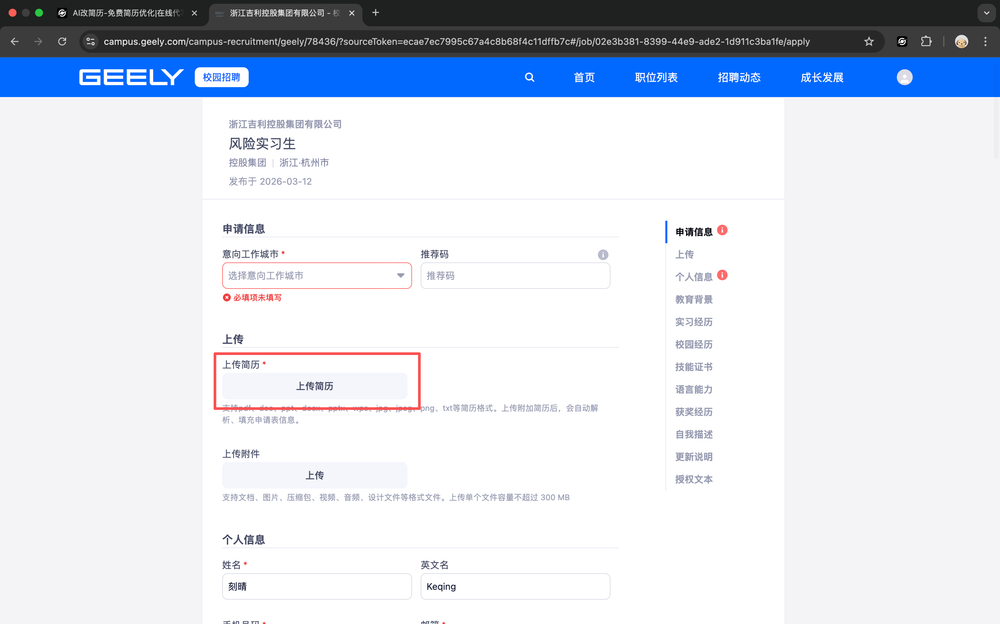Open the browser extensions puzzle icon
Screen dimensions: 1000x624
tap(926, 42)
